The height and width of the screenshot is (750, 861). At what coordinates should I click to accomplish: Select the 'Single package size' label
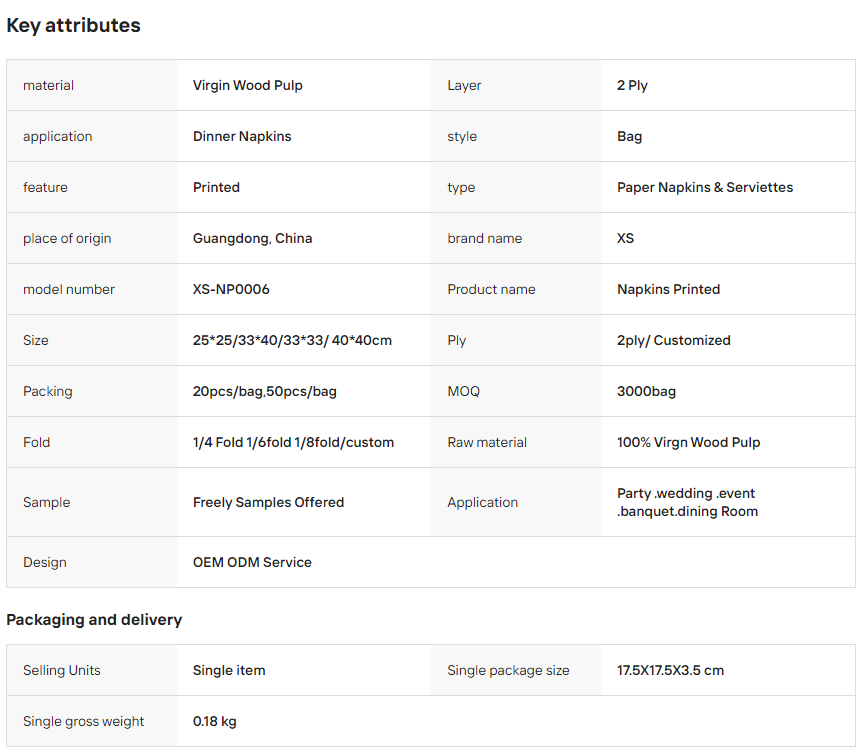coord(508,670)
